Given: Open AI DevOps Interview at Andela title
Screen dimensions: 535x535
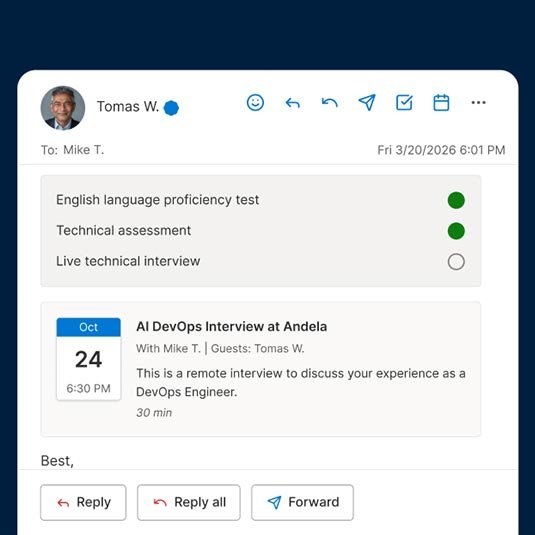Looking at the screenshot, I should point(232,327).
